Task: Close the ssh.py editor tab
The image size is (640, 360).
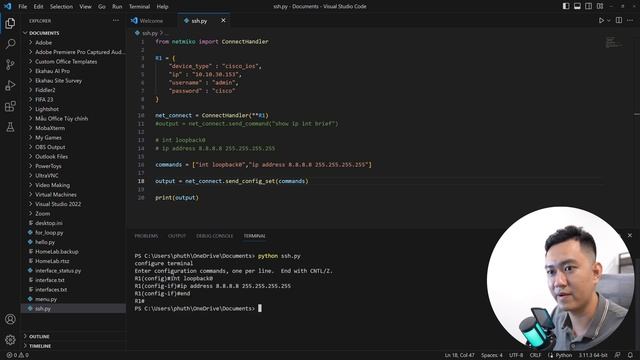Action: 223,20
